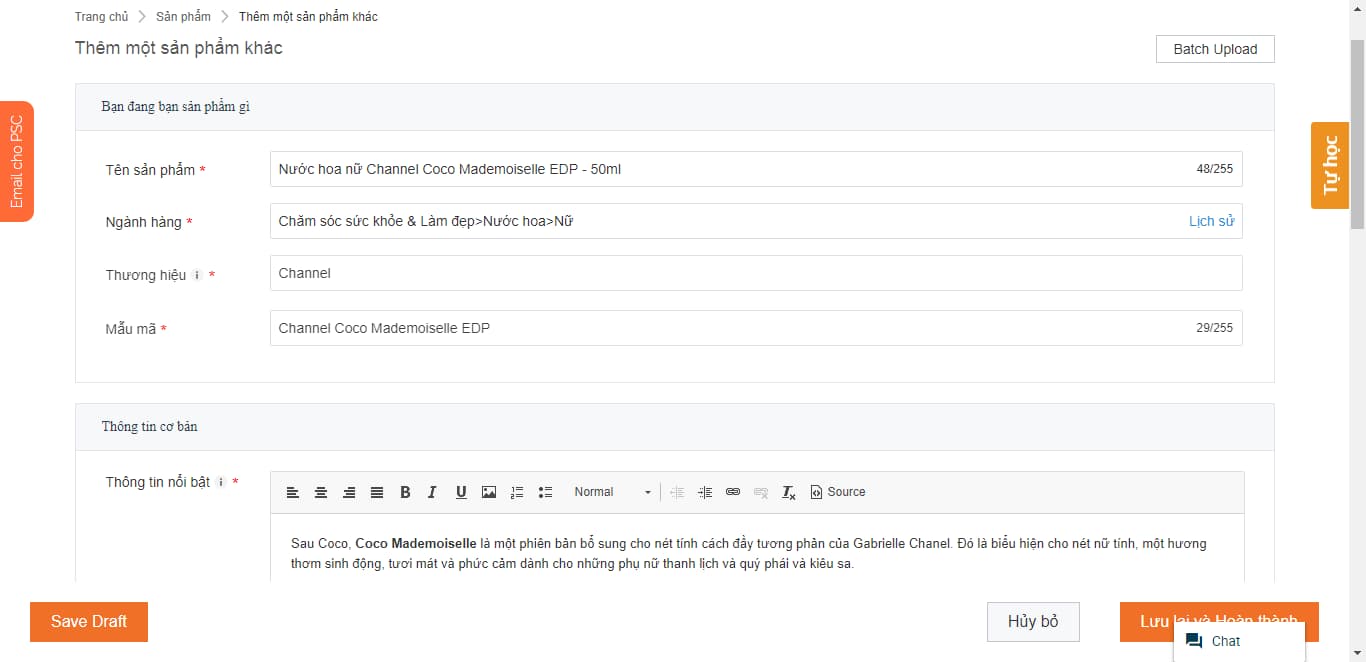This screenshot has width=1366, height=662.
Task: Open Lịch sử in the category field
Action: point(1211,221)
